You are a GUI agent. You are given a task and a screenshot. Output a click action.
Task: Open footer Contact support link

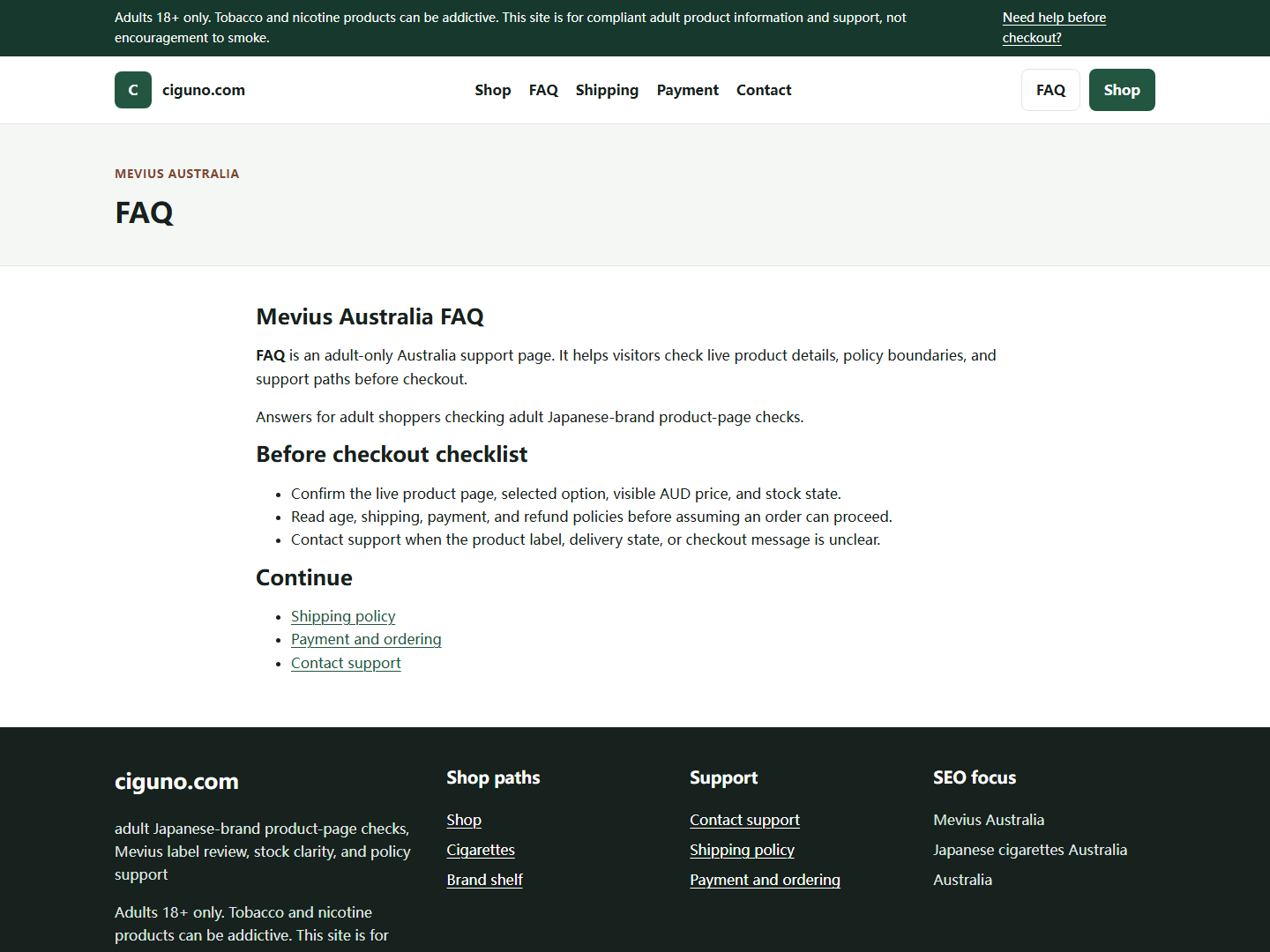click(744, 820)
